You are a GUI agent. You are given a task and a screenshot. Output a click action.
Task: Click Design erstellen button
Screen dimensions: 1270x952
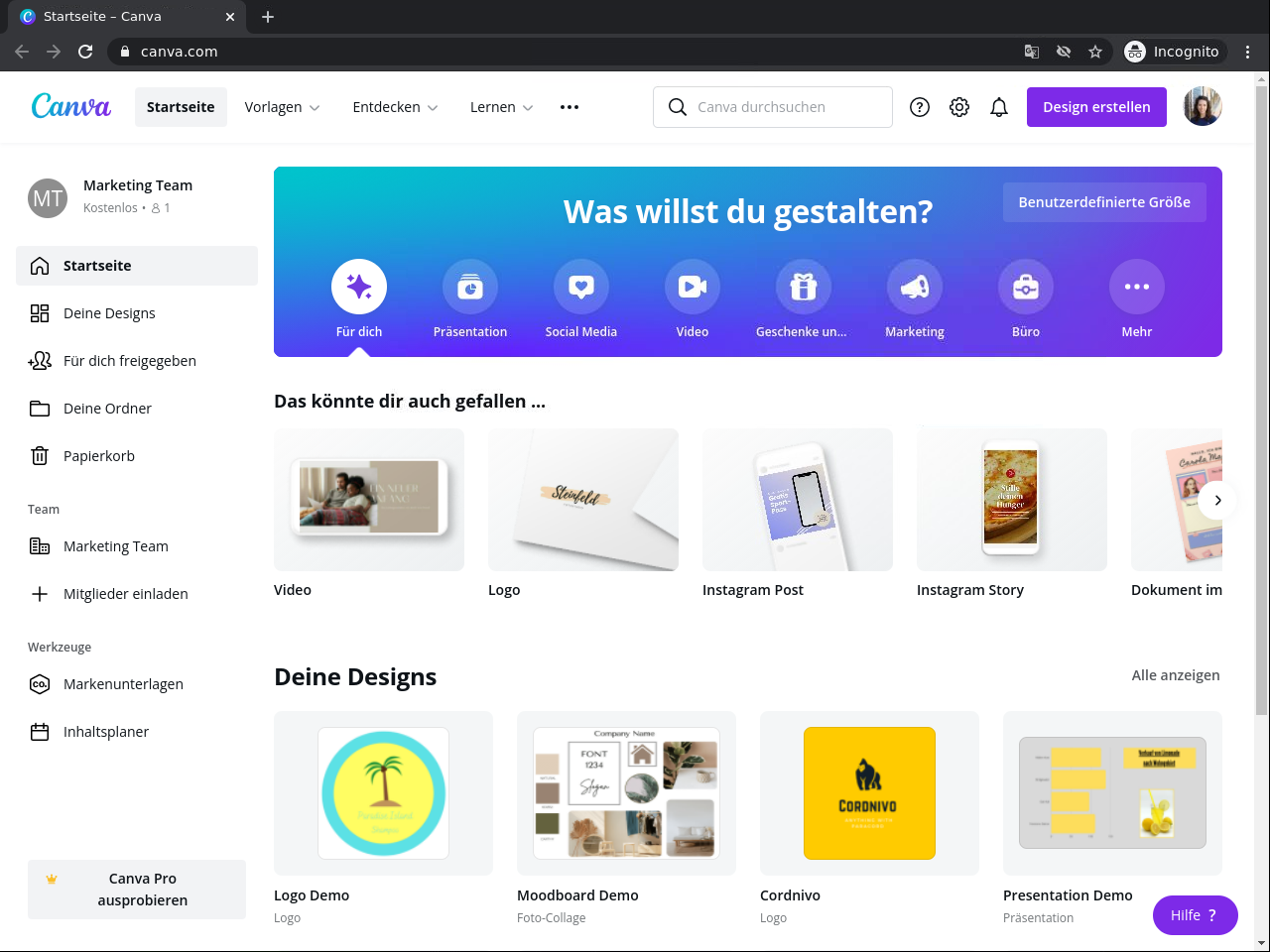(1096, 107)
